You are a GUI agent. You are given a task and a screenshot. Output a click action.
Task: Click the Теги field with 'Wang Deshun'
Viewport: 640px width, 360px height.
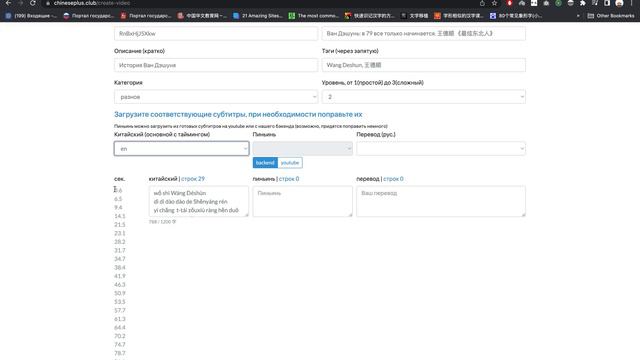(424, 65)
